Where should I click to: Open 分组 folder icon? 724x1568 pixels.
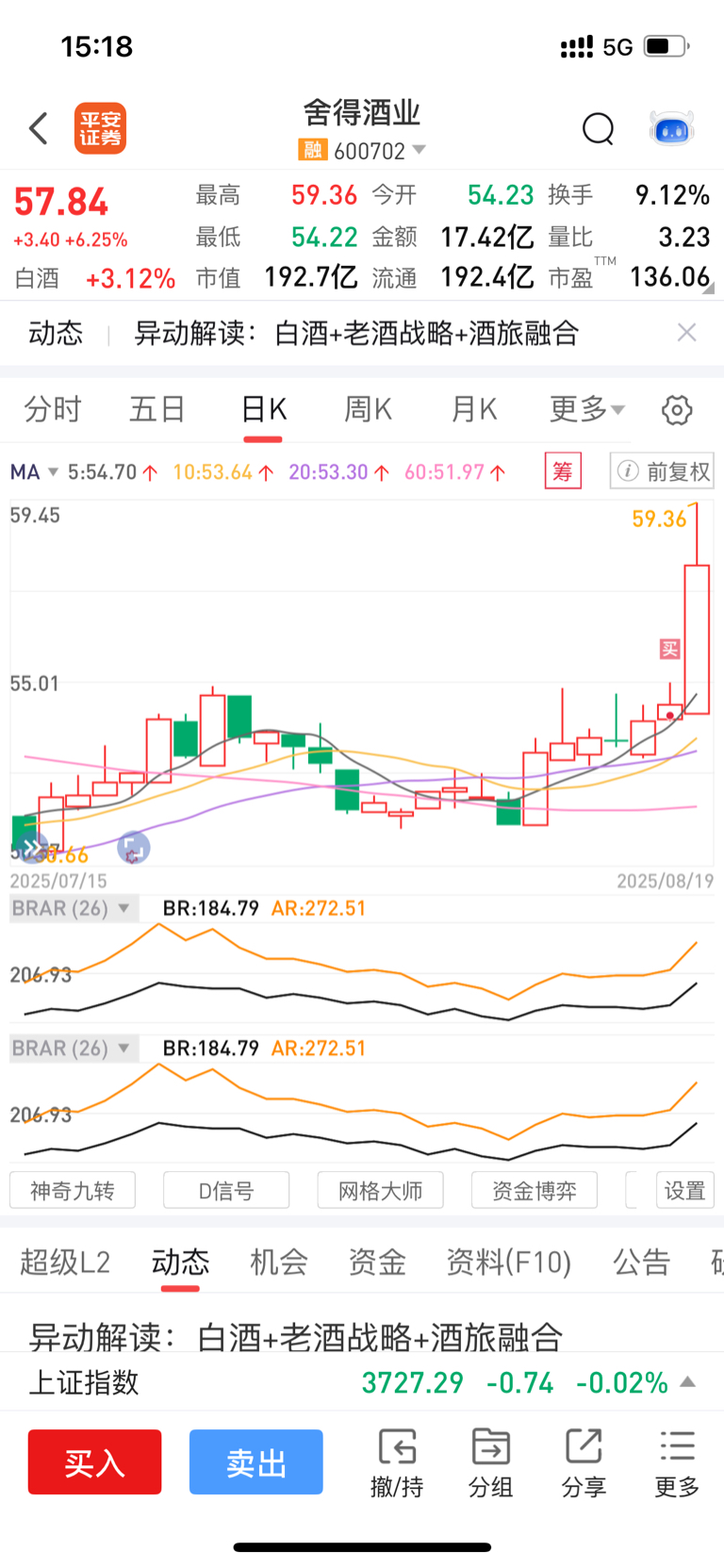pyautogui.click(x=490, y=1463)
